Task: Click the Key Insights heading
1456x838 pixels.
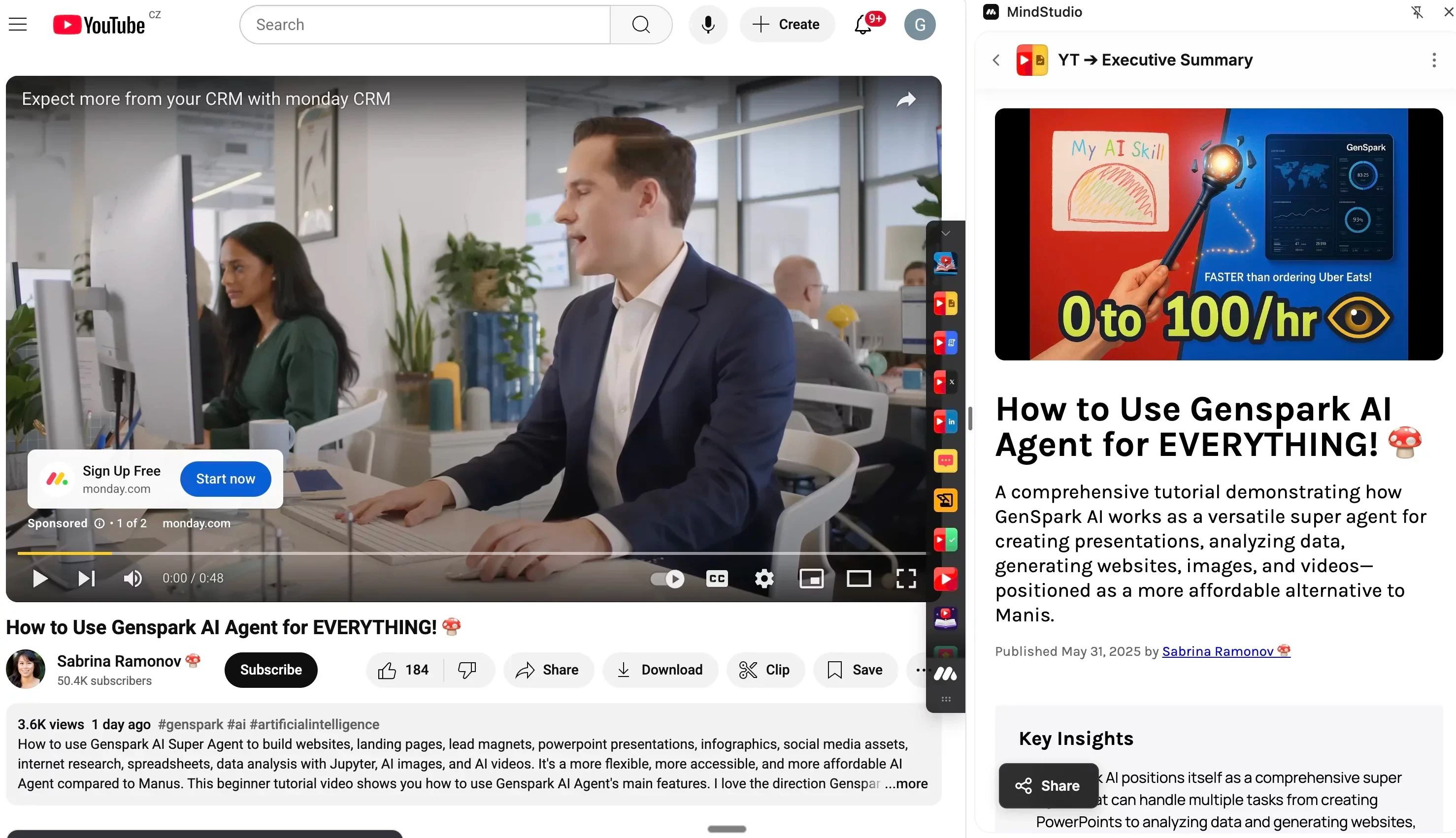Action: (x=1075, y=739)
